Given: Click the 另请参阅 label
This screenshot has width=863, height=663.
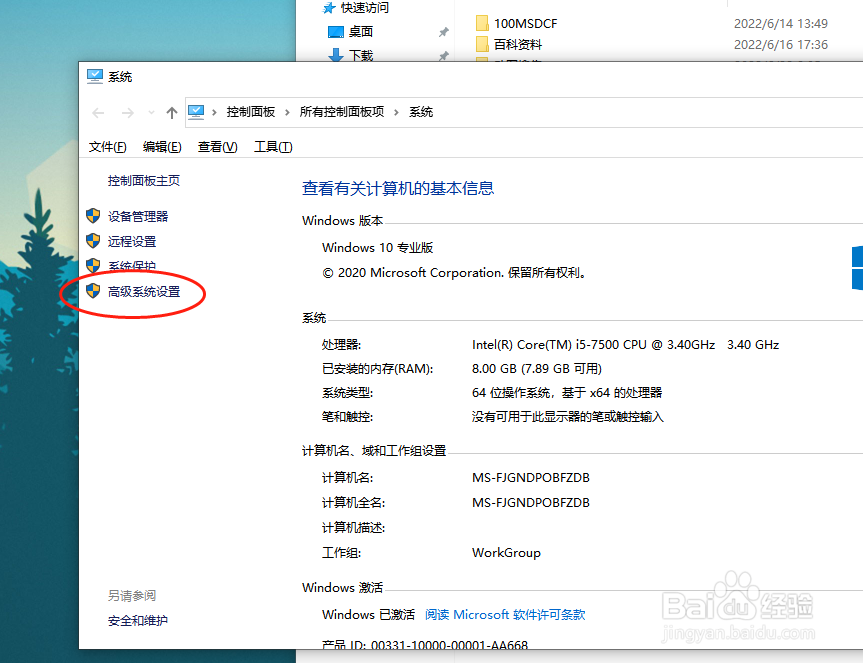Looking at the screenshot, I should [x=132, y=596].
